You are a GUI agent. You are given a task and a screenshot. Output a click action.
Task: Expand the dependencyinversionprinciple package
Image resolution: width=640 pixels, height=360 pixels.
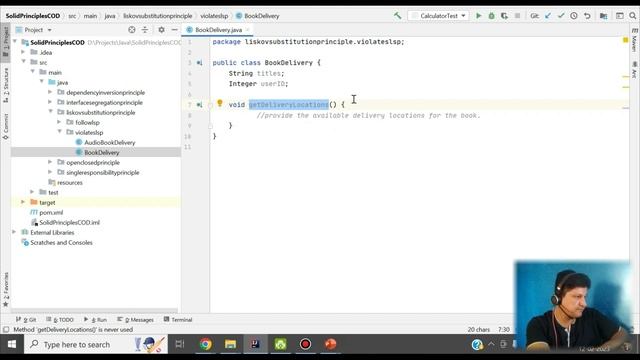tap(50, 92)
